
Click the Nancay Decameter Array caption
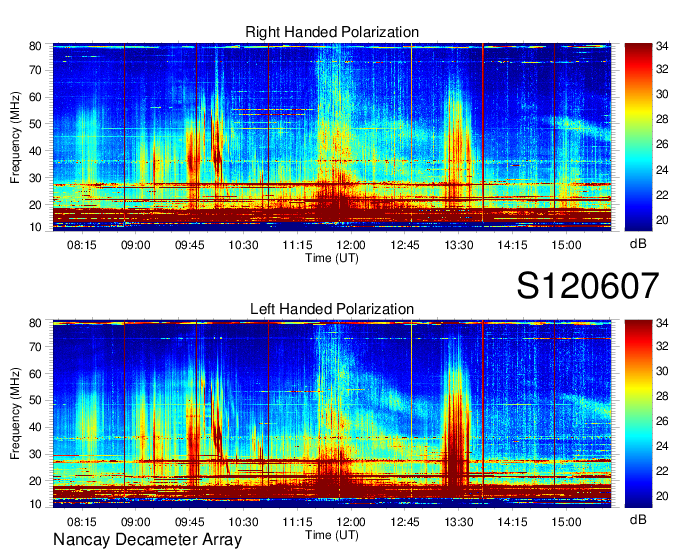[147, 540]
